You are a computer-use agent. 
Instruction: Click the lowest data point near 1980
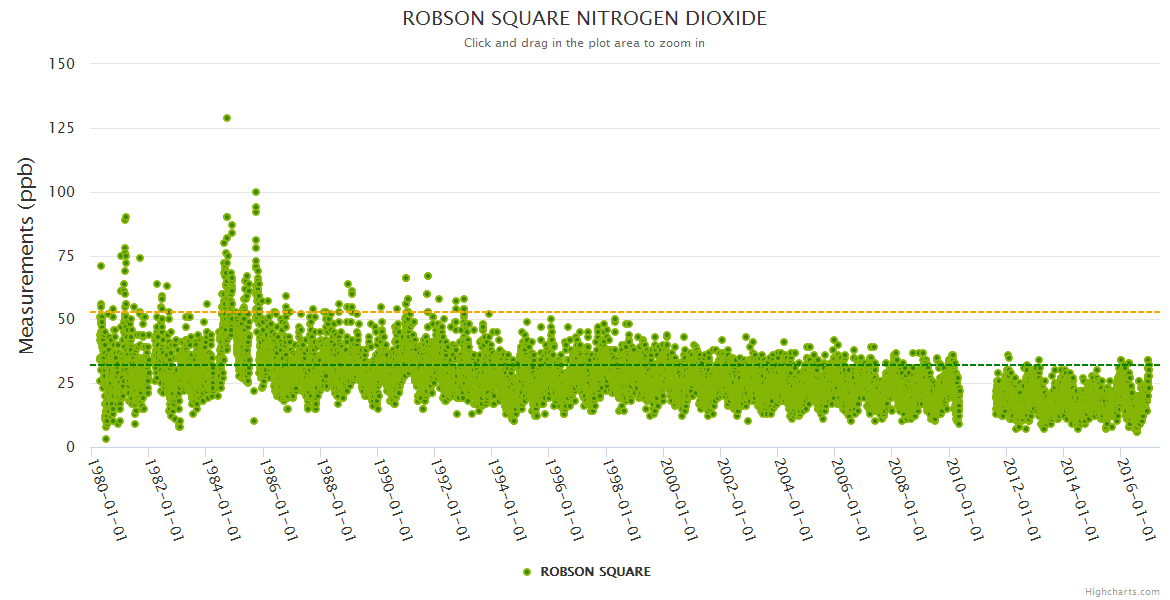[x=106, y=439]
